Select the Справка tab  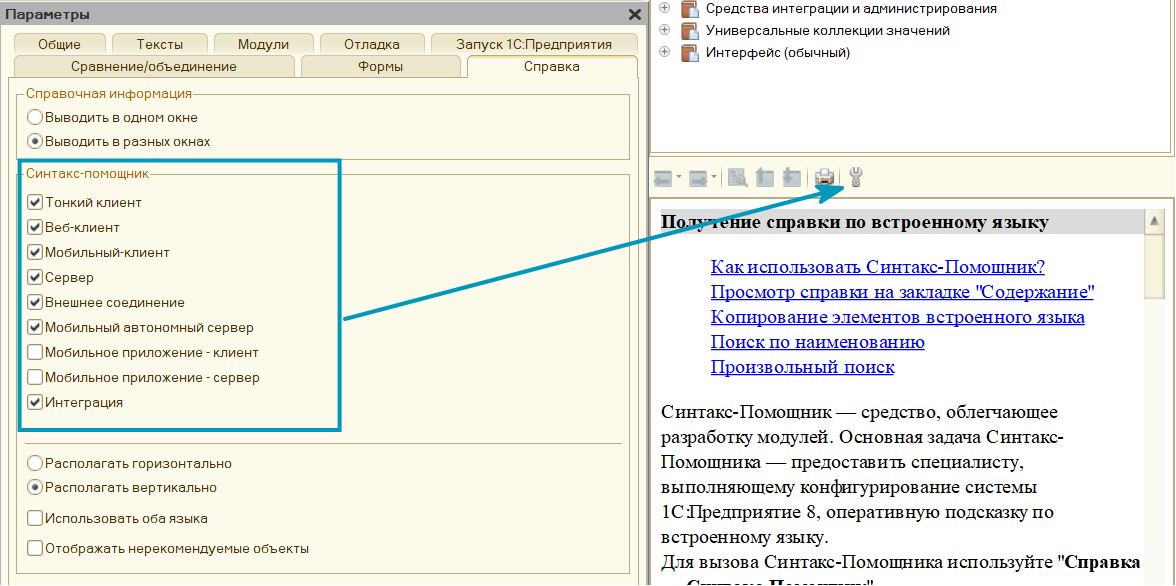coord(551,67)
